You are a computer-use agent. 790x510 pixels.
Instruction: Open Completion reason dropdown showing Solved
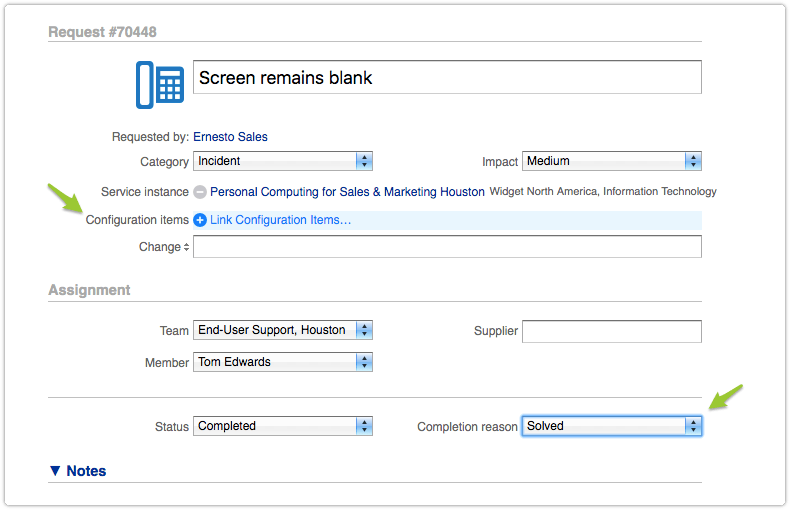click(612, 426)
